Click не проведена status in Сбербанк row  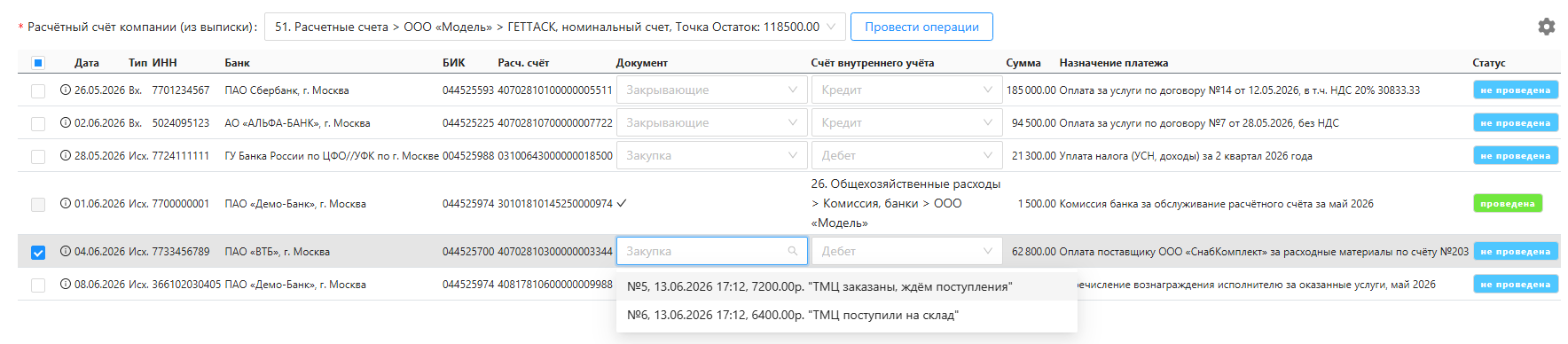[x=1516, y=90]
